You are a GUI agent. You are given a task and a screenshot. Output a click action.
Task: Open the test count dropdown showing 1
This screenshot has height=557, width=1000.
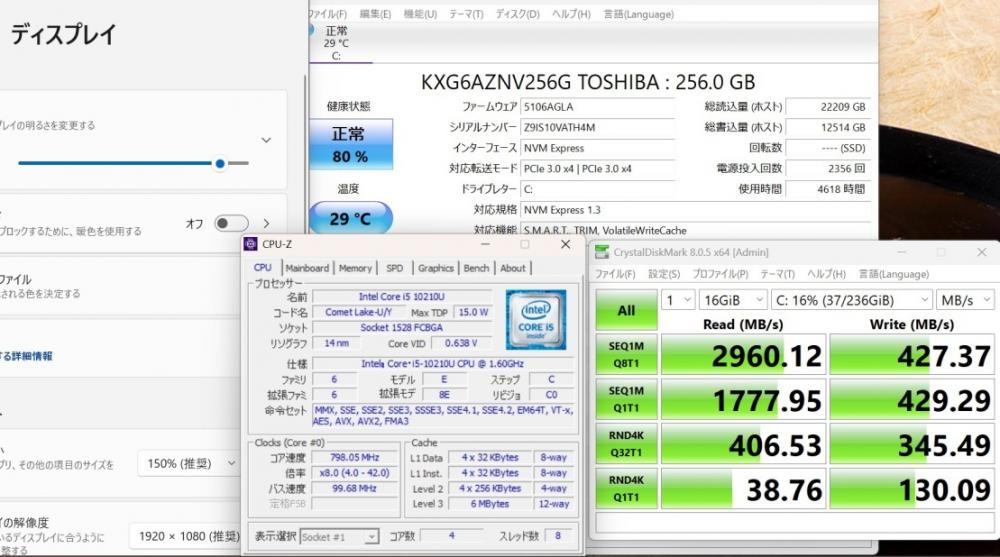point(678,301)
